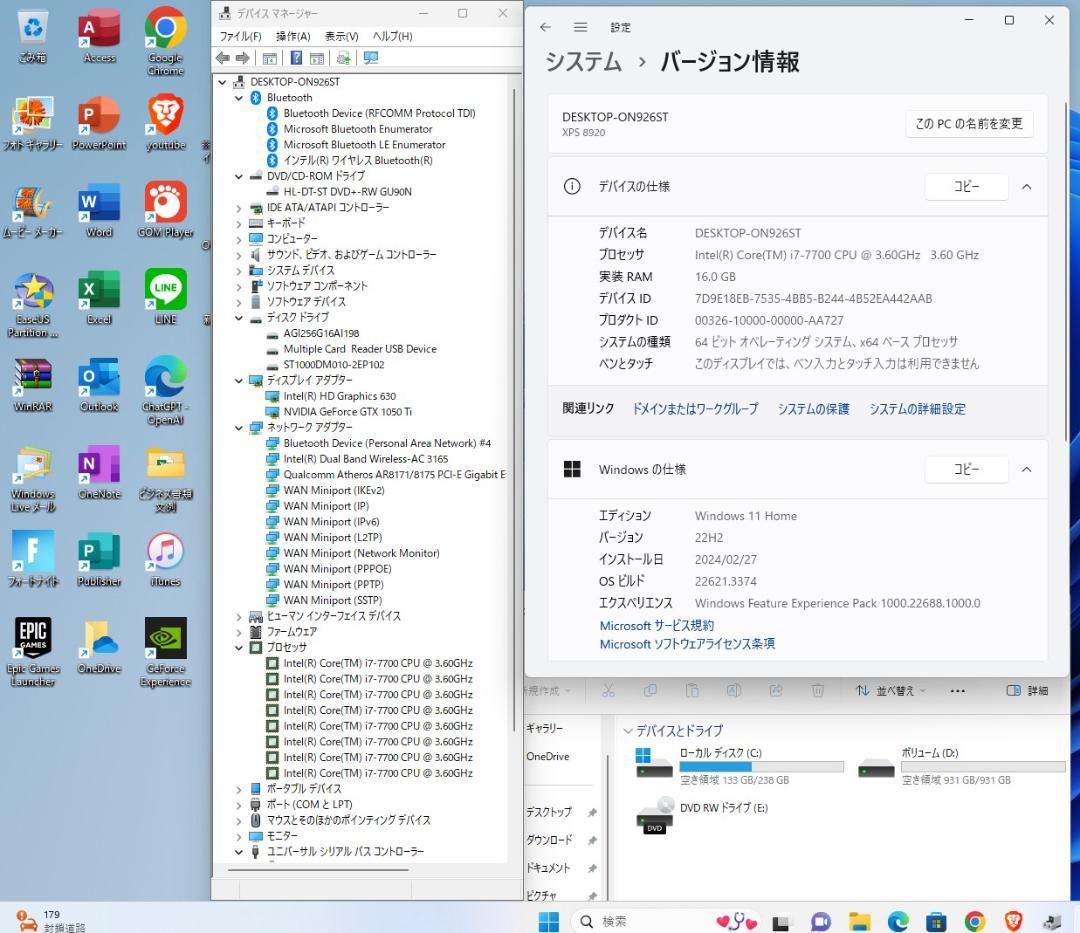The height and width of the screenshot is (933, 1080).
Task: Select NVIDIA GeForce GTX 1050 Ti device
Action: tap(347, 411)
